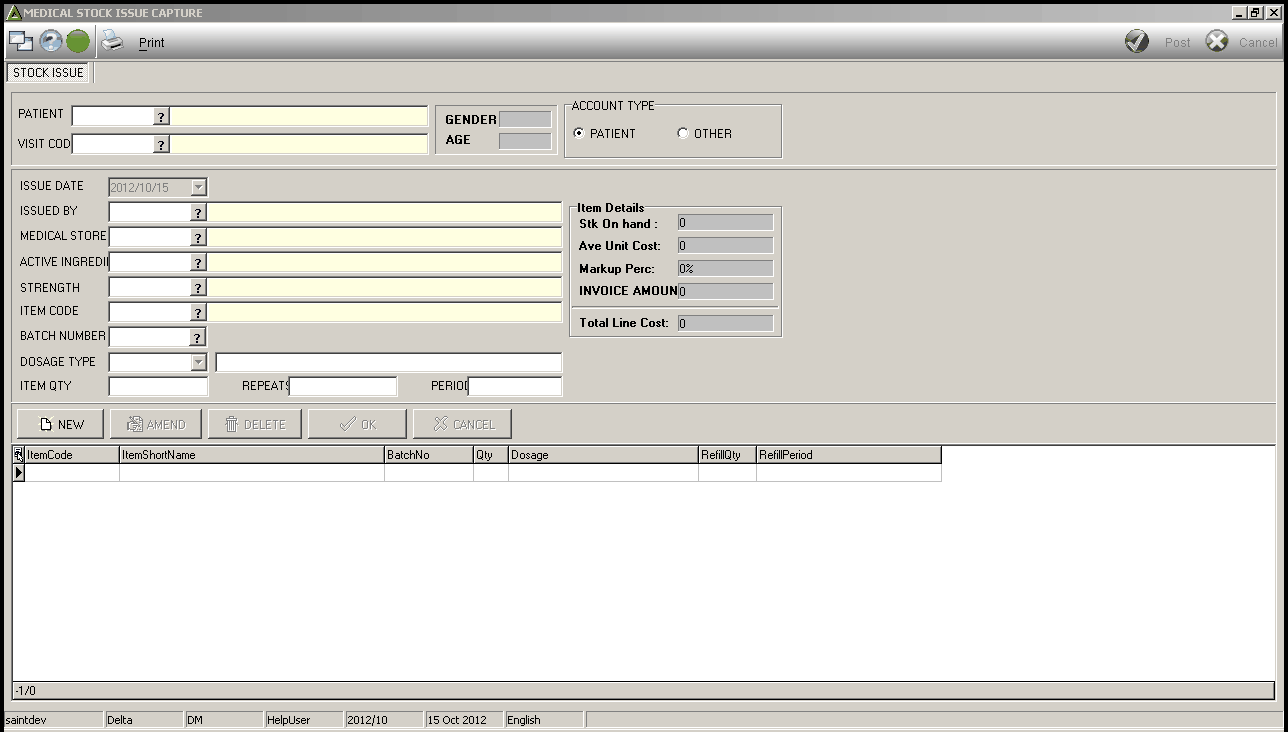The height and width of the screenshot is (732, 1288).
Task: Click the dosage description text field
Action: (389, 362)
